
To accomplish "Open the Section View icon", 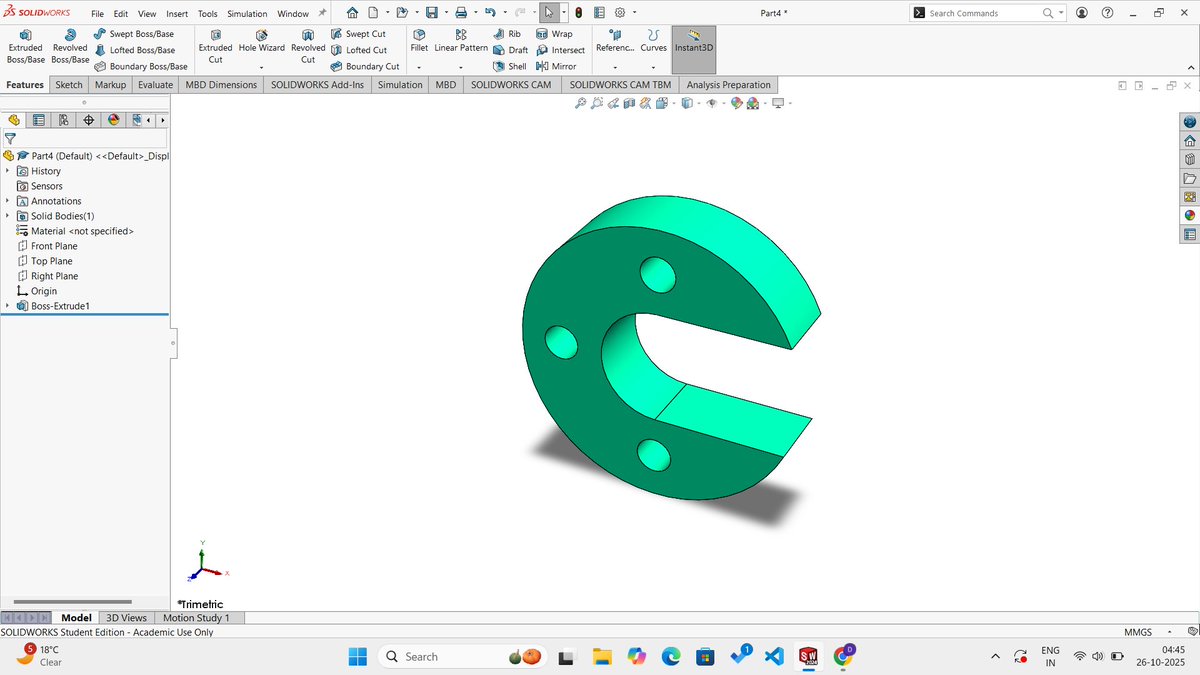I will (629, 103).
